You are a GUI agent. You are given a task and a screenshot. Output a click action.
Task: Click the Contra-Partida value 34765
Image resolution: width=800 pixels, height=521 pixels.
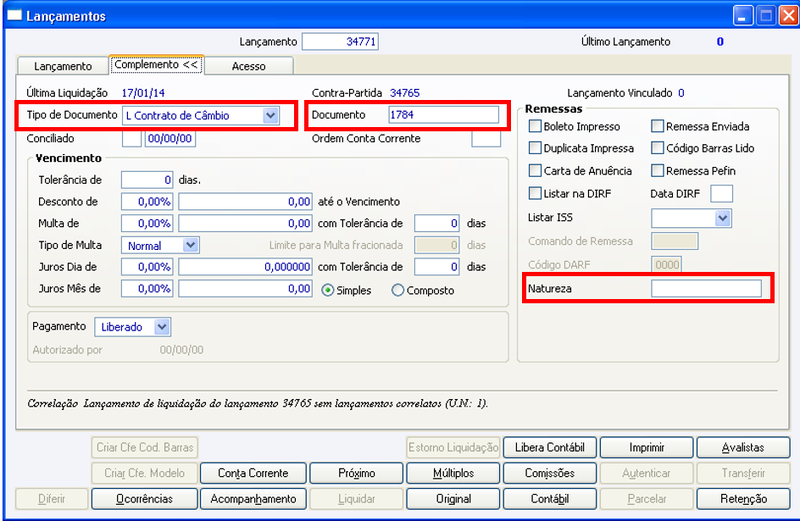(x=405, y=93)
